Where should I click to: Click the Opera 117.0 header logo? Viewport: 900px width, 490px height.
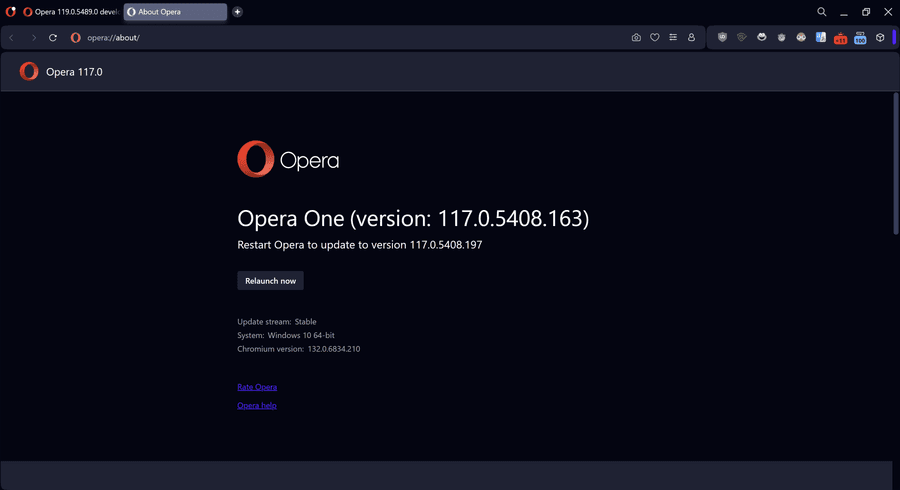pos(29,71)
